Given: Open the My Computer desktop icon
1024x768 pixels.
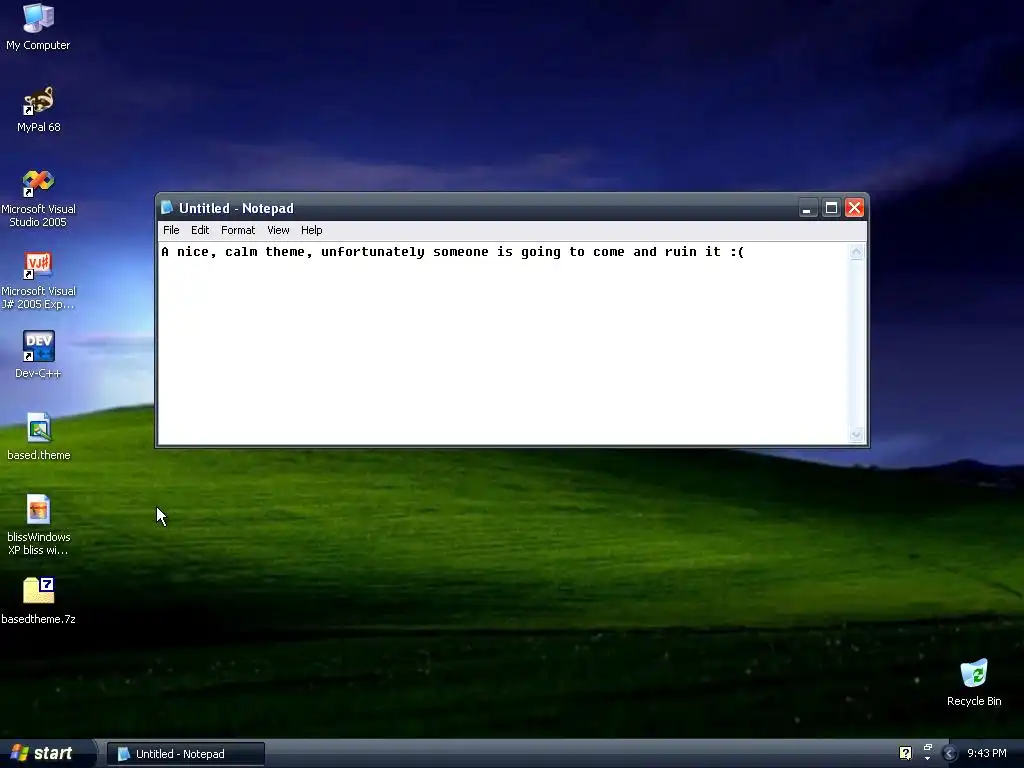Looking at the screenshot, I should (38, 26).
